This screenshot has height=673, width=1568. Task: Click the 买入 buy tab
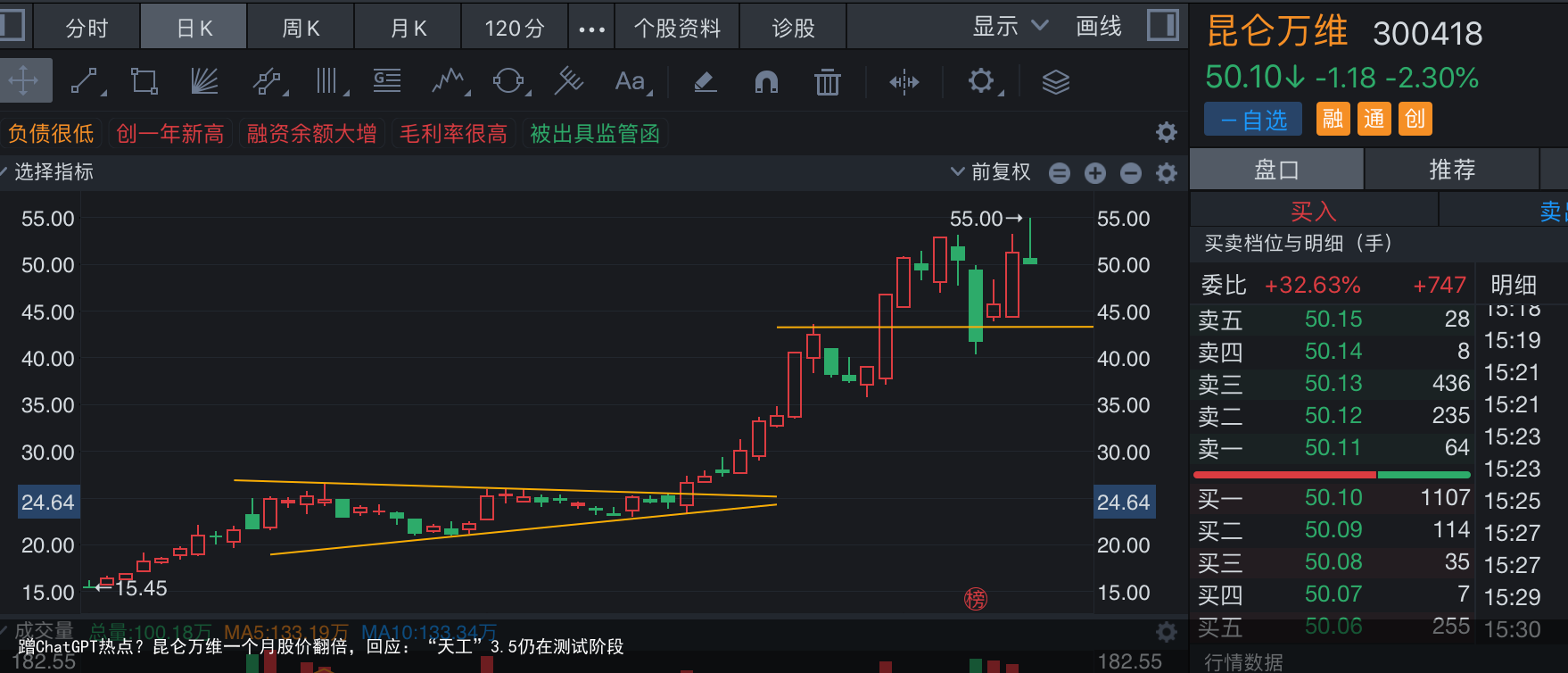[x=1314, y=212]
